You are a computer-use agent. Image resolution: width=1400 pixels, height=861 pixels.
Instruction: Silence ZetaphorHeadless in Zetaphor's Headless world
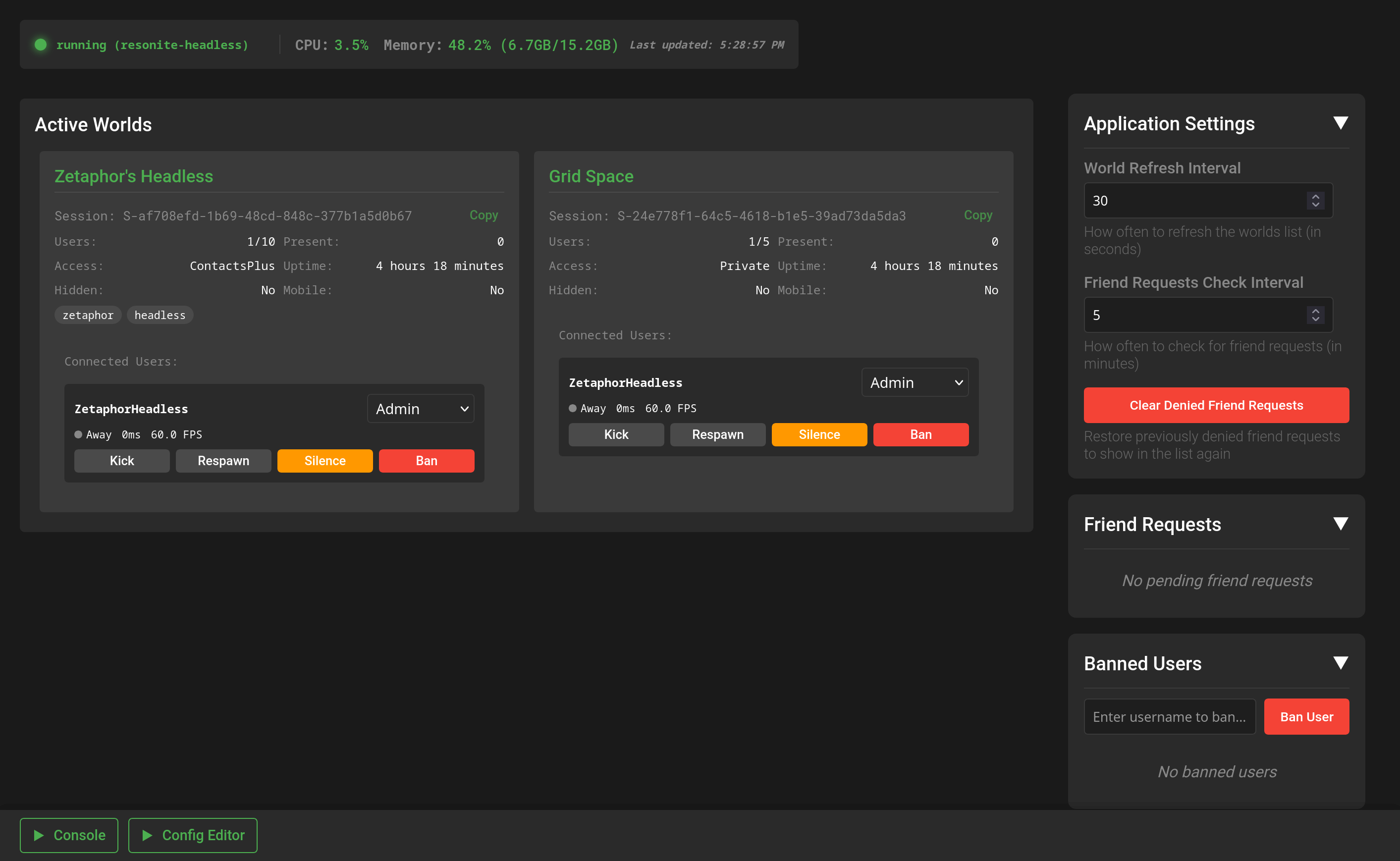tap(325, 461)
